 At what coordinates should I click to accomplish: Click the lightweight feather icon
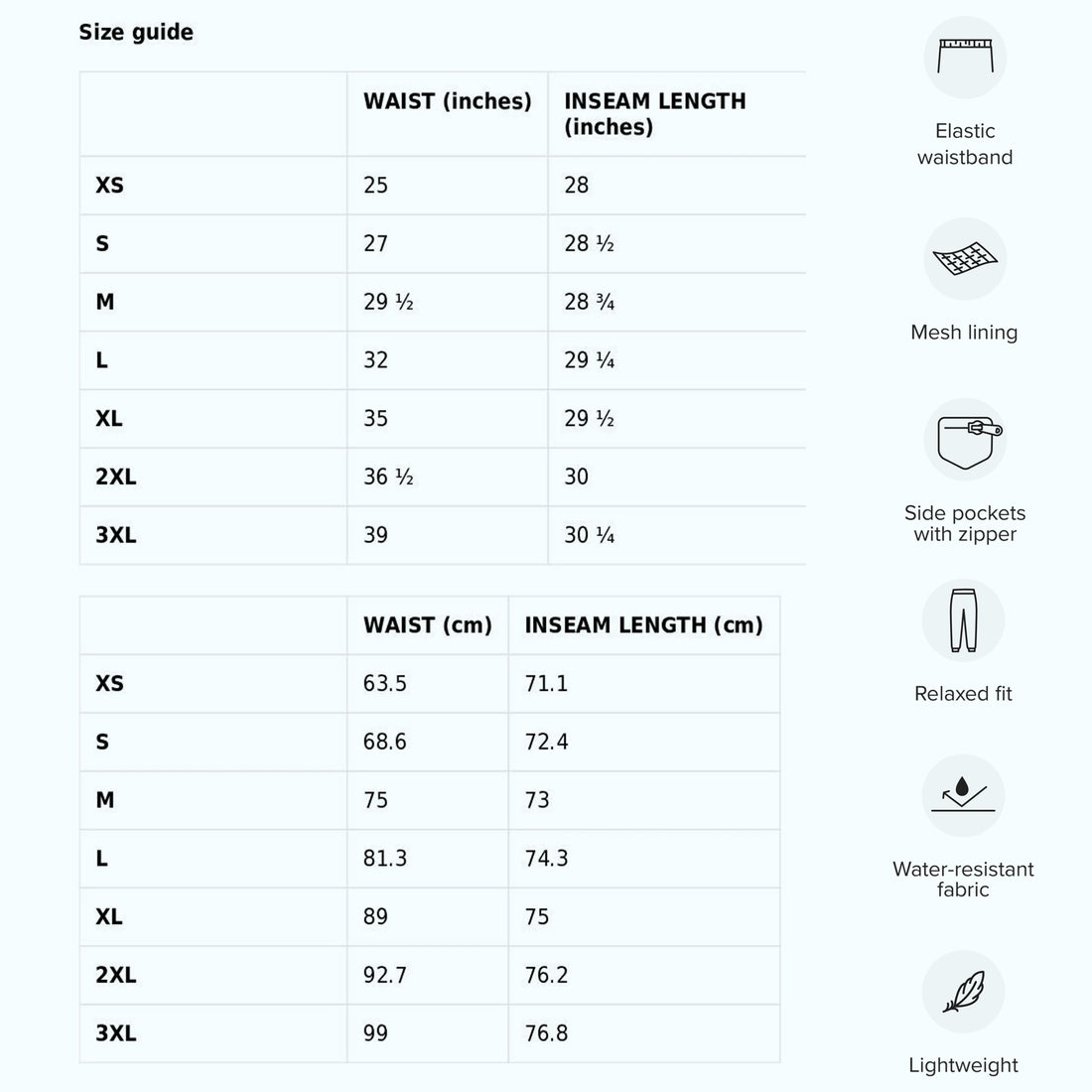pyautogui.click(x=963, y=992)
